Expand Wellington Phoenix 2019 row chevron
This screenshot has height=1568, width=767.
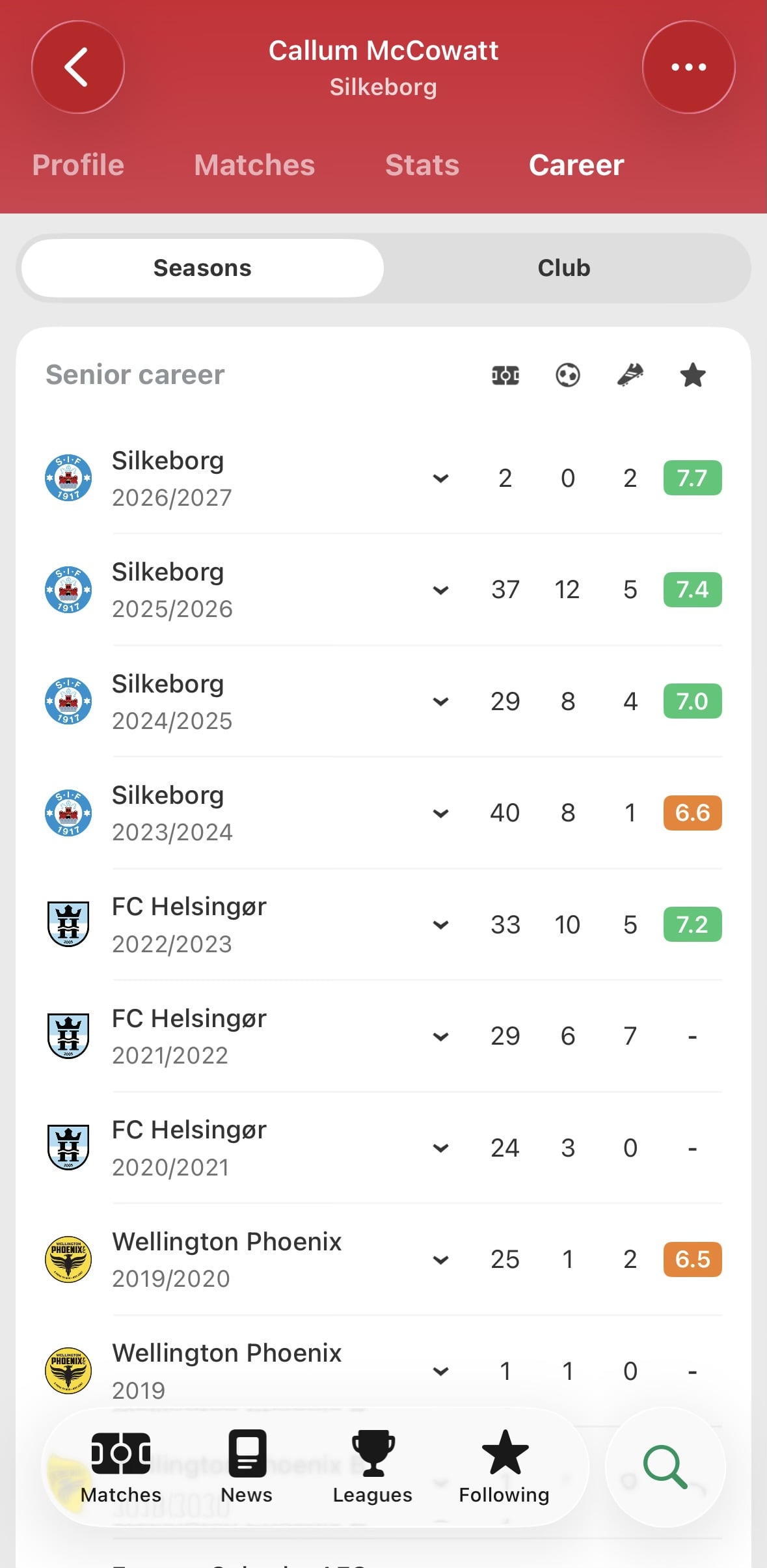point(441,1371)
